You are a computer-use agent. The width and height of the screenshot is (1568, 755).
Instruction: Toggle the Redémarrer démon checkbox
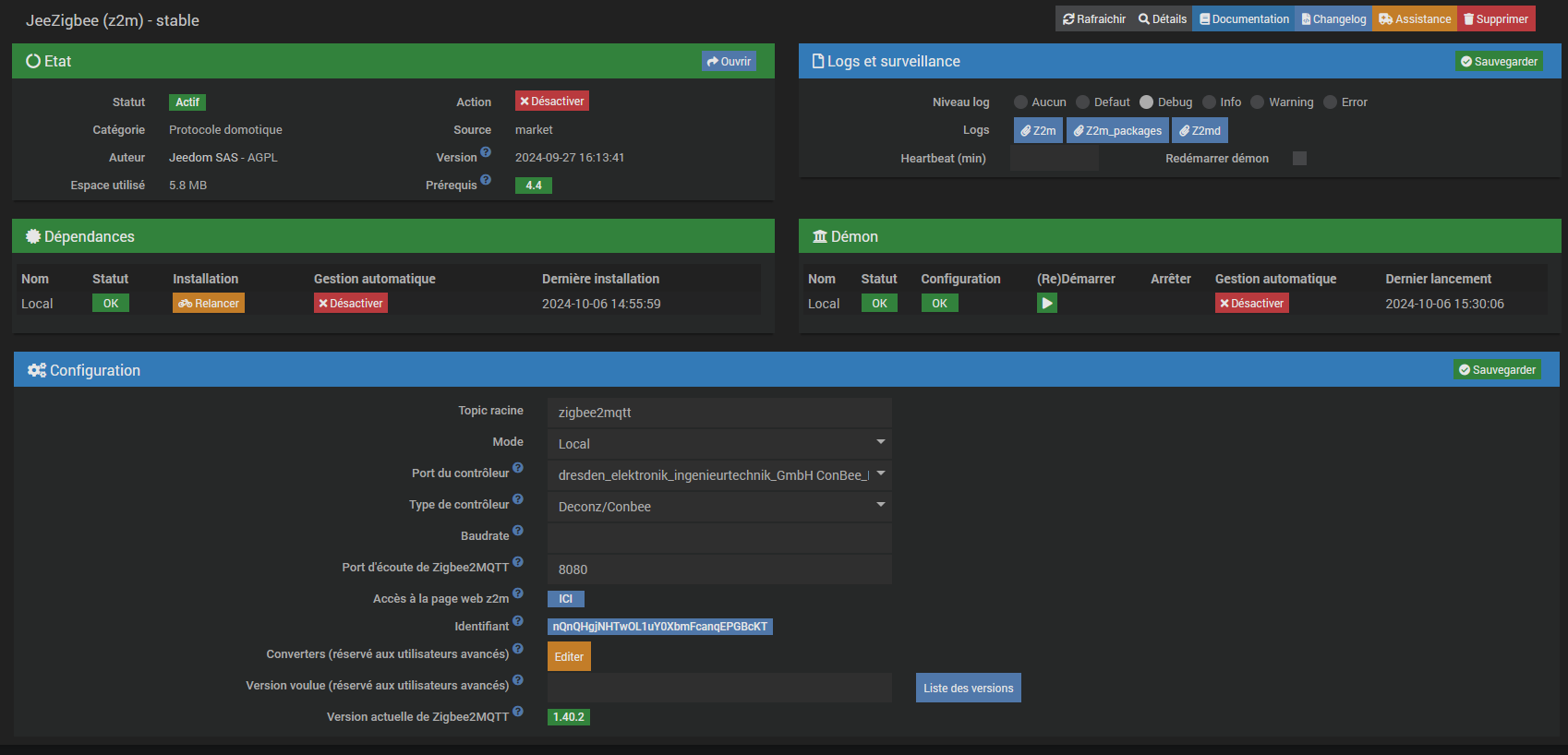[x=1299, y=159]
